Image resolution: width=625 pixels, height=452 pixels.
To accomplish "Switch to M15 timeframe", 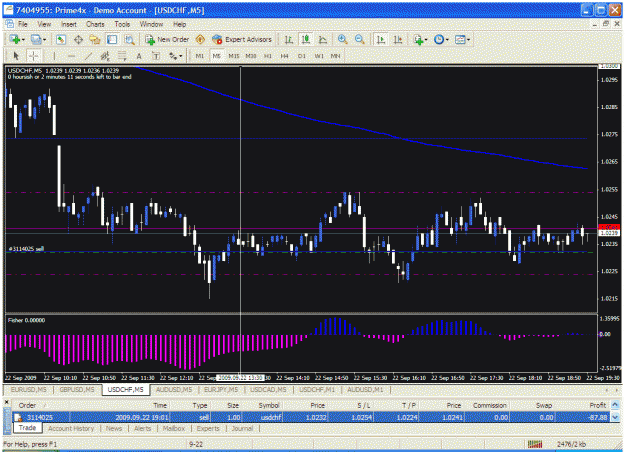I will [x=234, y=56].
